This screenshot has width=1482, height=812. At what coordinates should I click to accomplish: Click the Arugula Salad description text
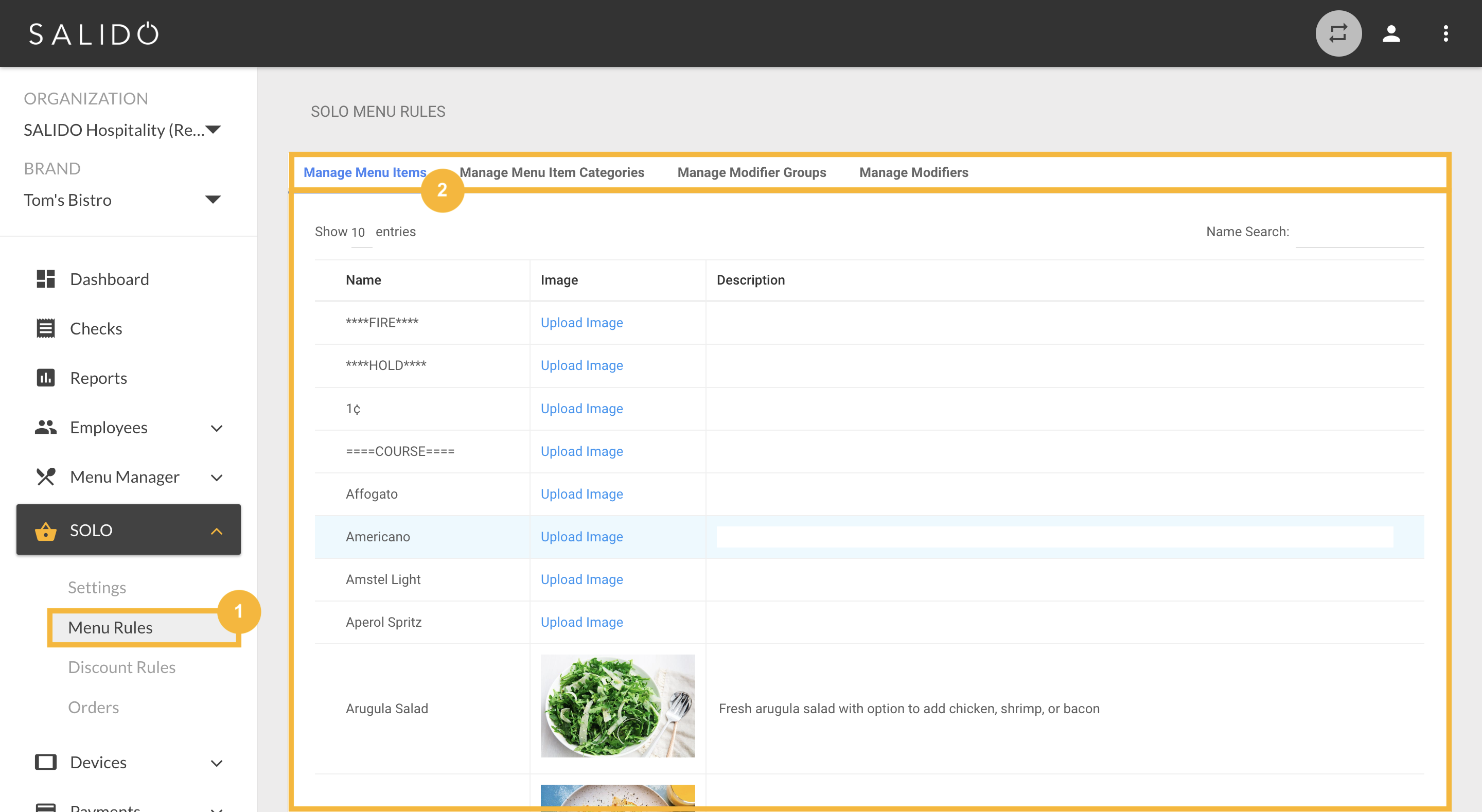(x=909, y=709)
